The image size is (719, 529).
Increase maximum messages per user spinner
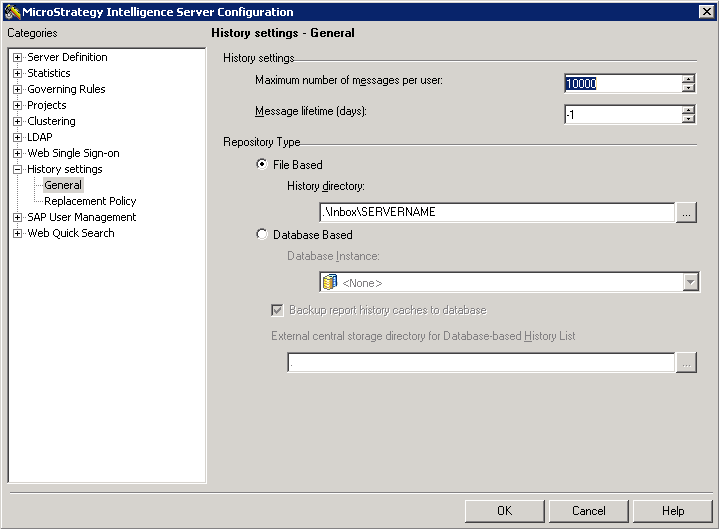688,79
